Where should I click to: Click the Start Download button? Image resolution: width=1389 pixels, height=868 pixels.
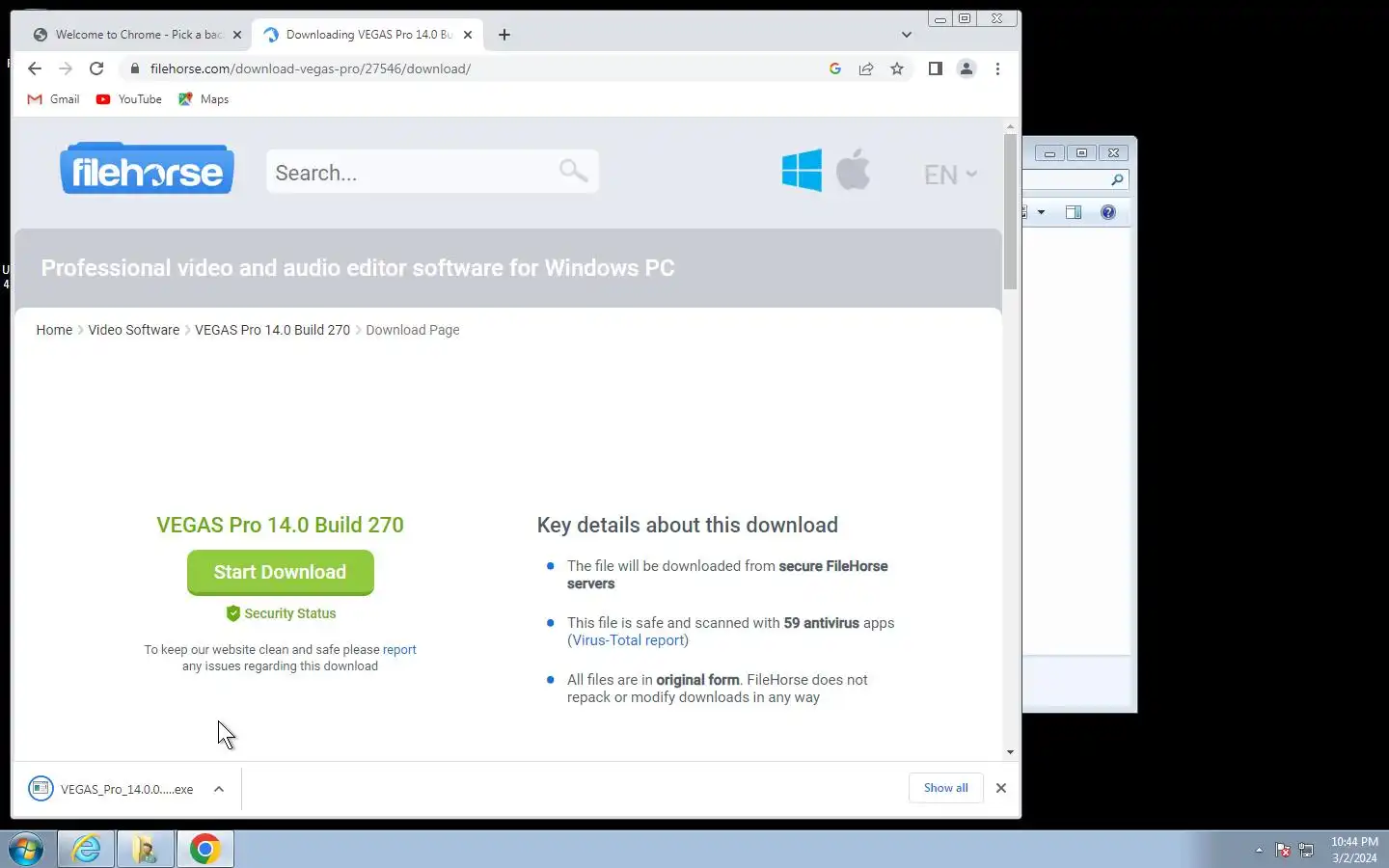click(x=280, y=573)
